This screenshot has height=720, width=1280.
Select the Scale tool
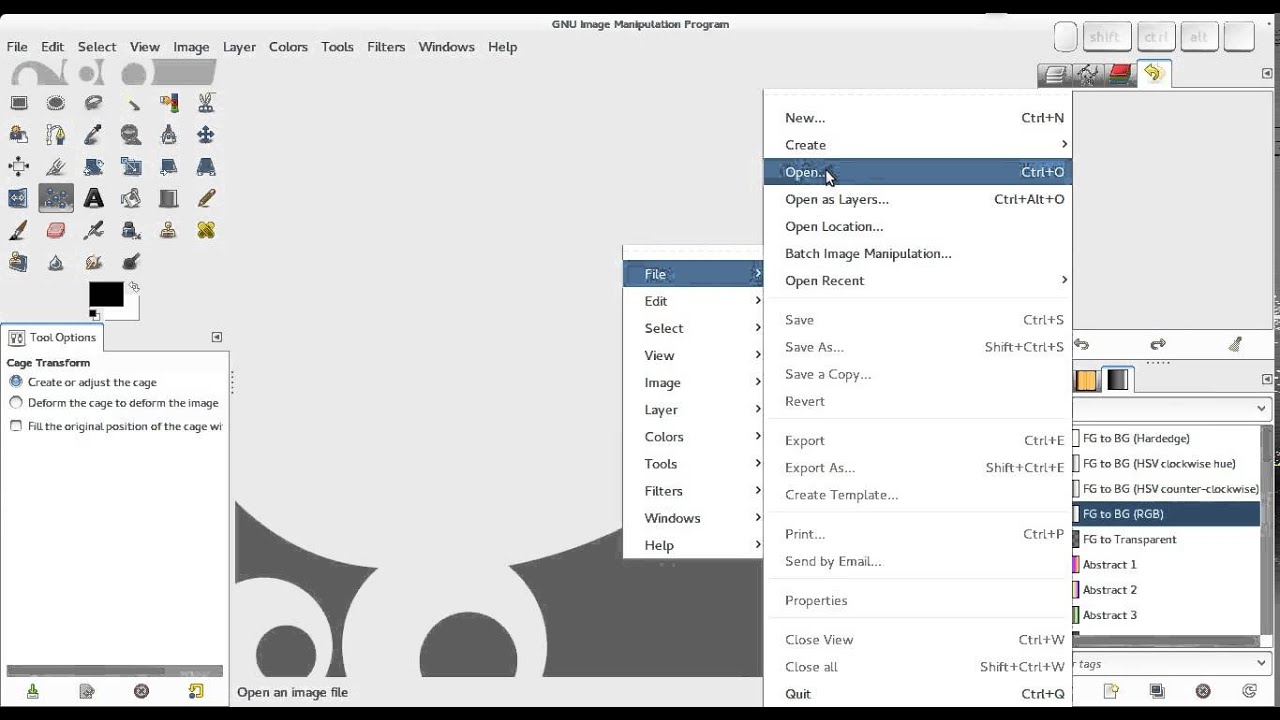point(131,166)
